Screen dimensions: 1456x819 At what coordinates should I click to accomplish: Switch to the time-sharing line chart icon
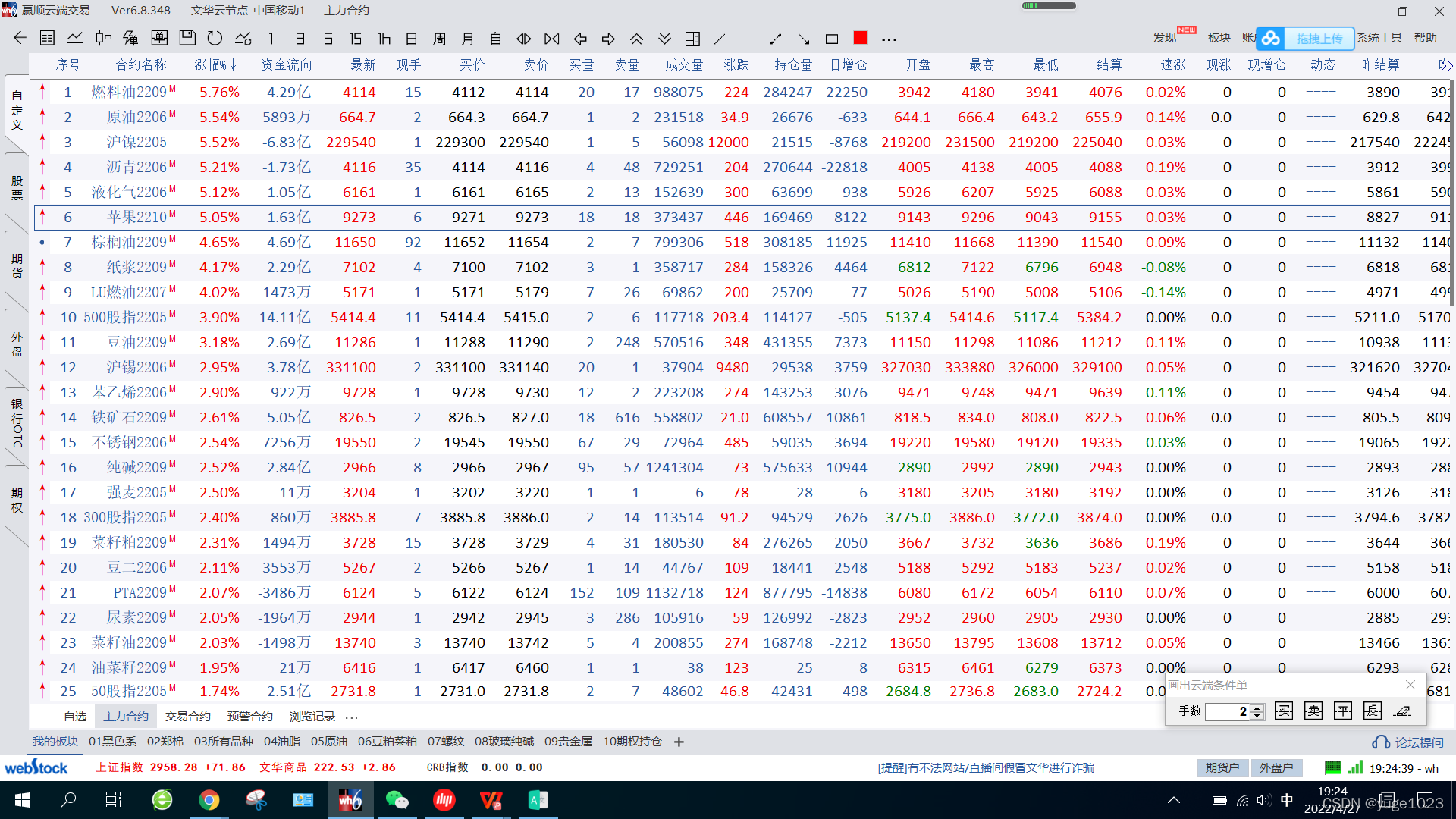tap(75, 38)
